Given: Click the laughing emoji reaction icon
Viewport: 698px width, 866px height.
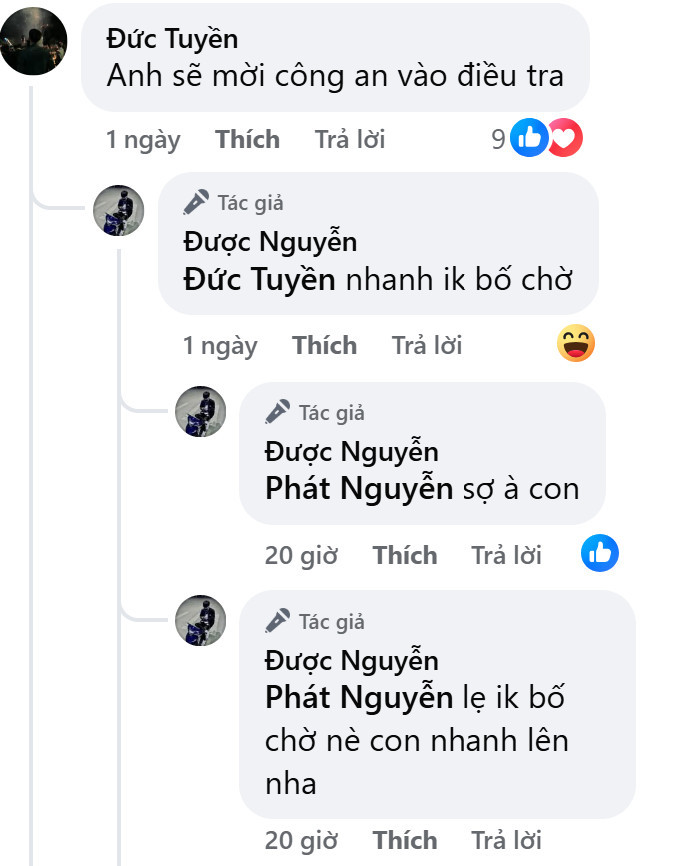Looking at the screenshot, I should [576, 345].
